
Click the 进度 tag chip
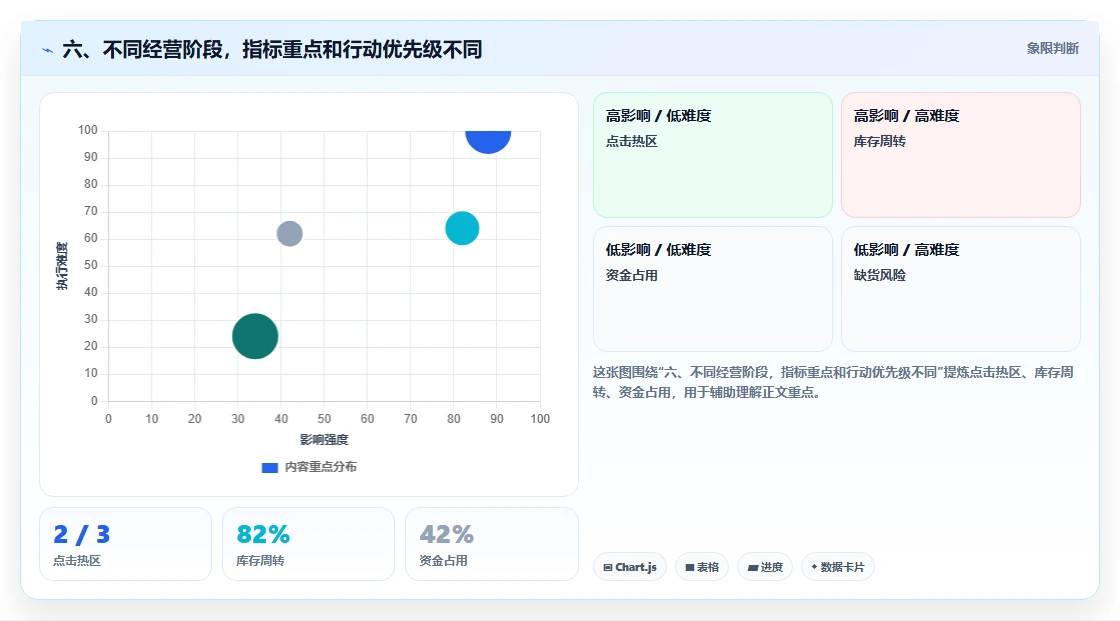[765, 567]
